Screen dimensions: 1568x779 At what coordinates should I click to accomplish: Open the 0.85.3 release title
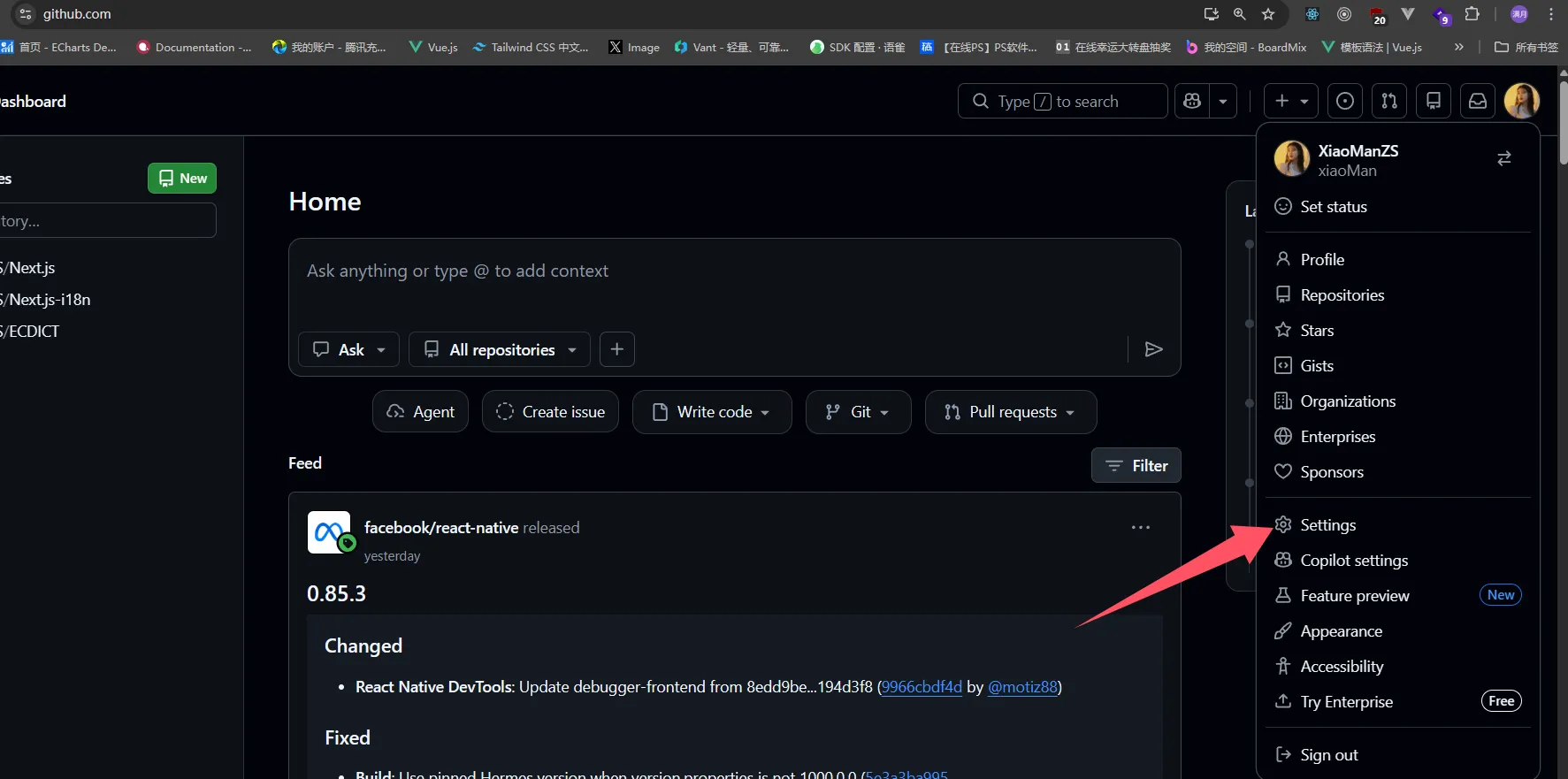[x=336, y=593]
